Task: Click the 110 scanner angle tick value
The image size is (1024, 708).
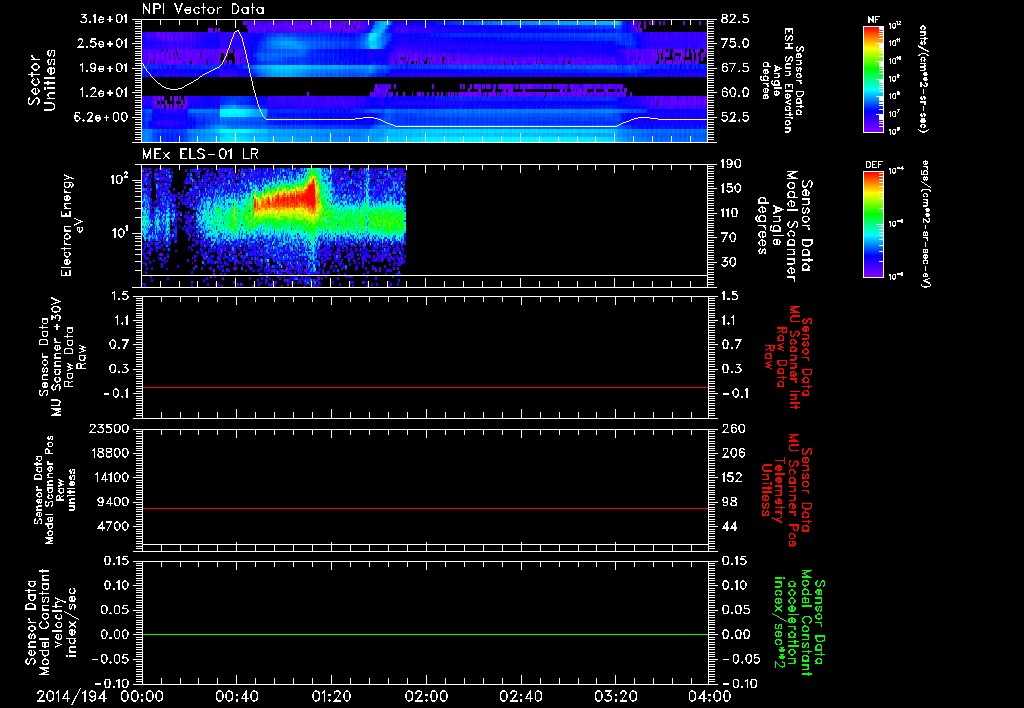Action: (731, 213)
